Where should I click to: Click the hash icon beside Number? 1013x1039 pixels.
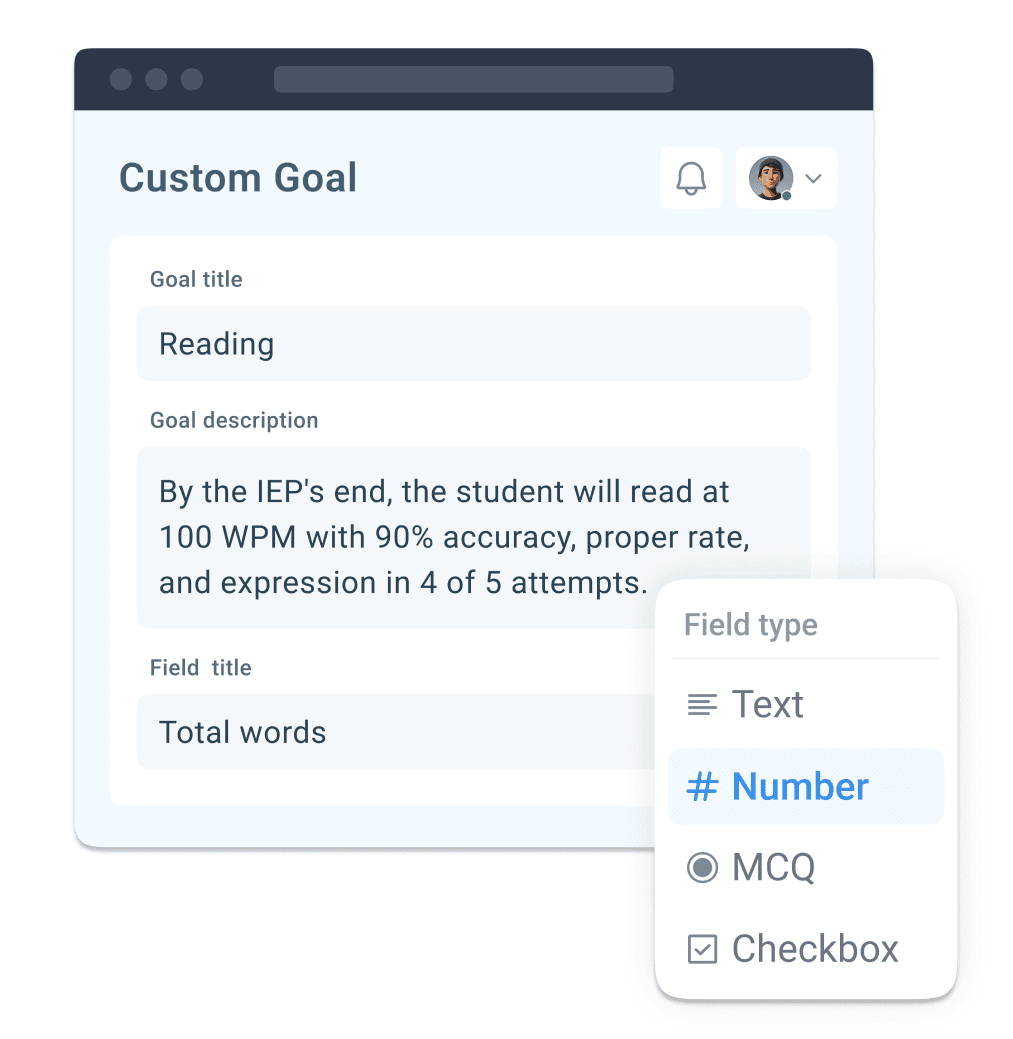click(702, 787)
